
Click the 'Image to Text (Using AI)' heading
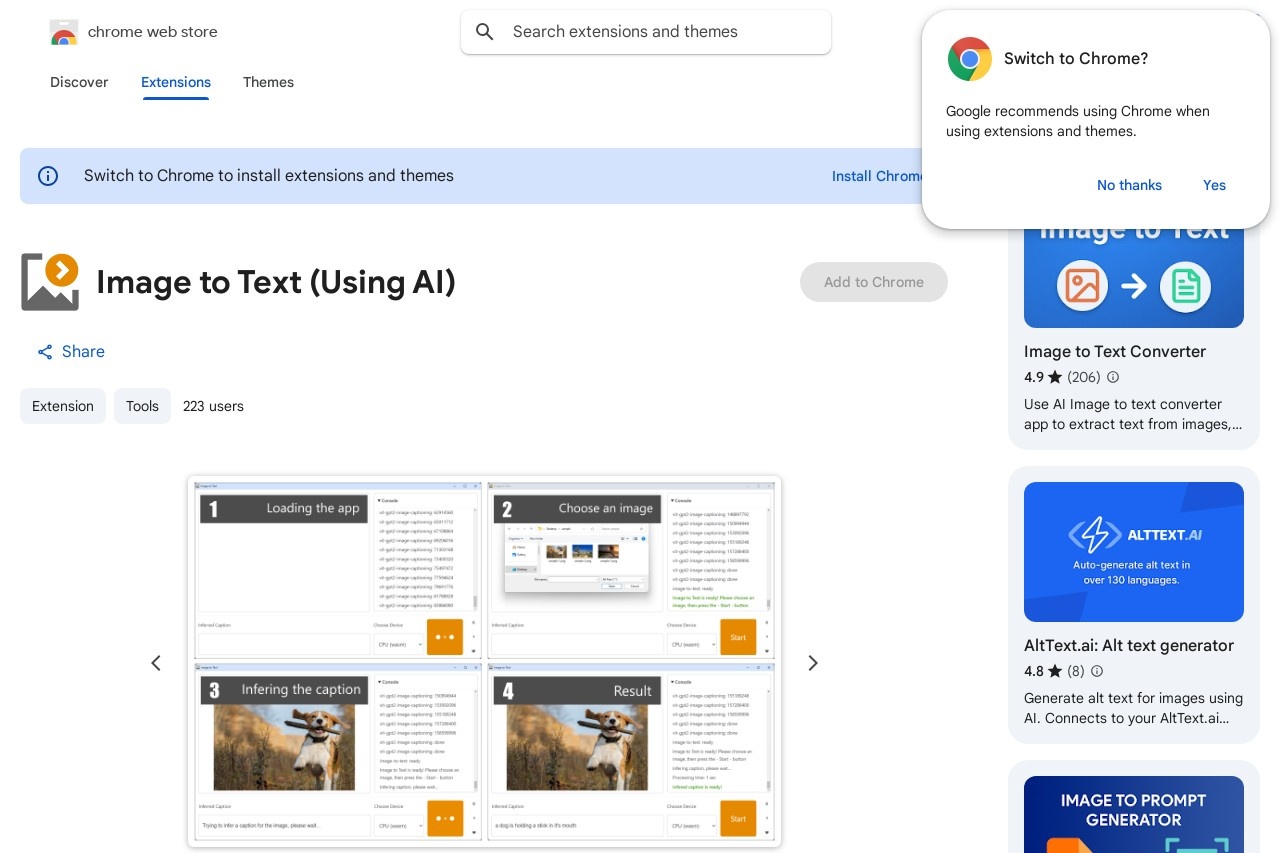276,282
